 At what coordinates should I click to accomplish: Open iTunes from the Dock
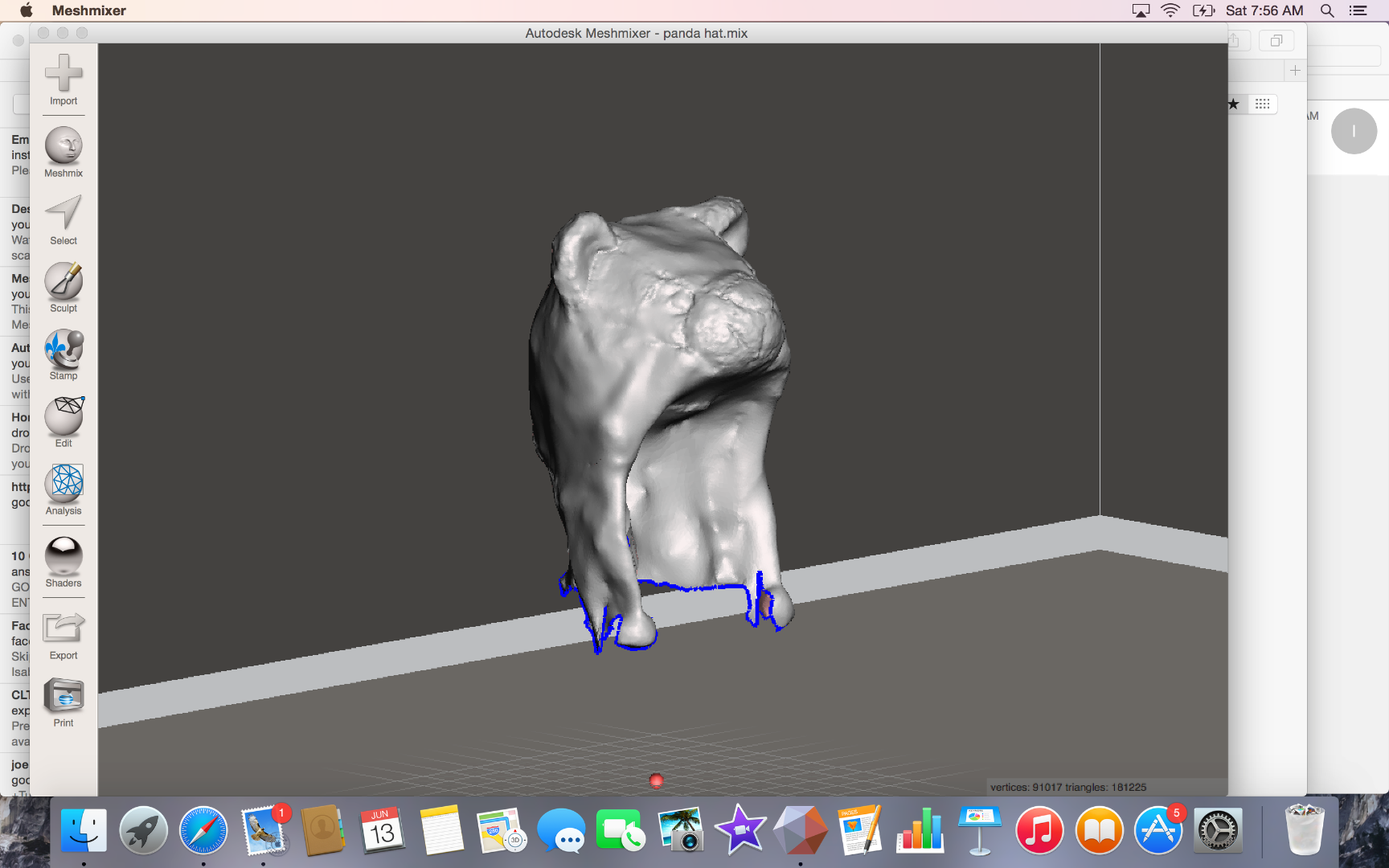[x=1039, y=830]
